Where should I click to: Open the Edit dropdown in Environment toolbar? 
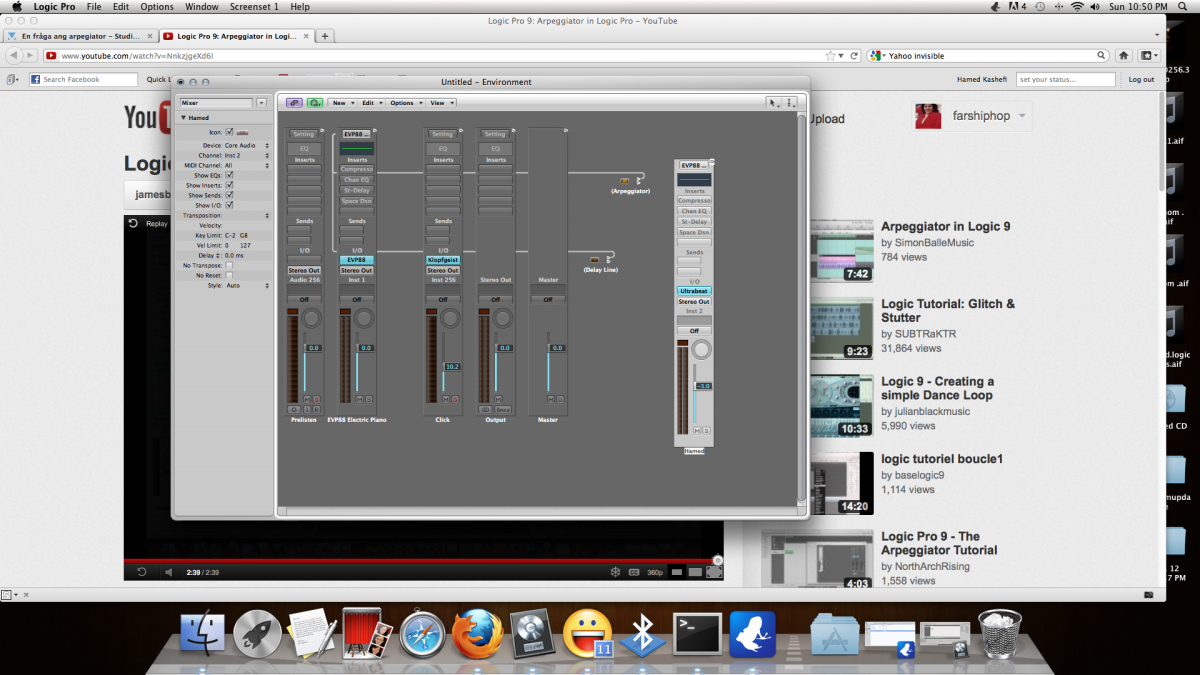(371, 103)
